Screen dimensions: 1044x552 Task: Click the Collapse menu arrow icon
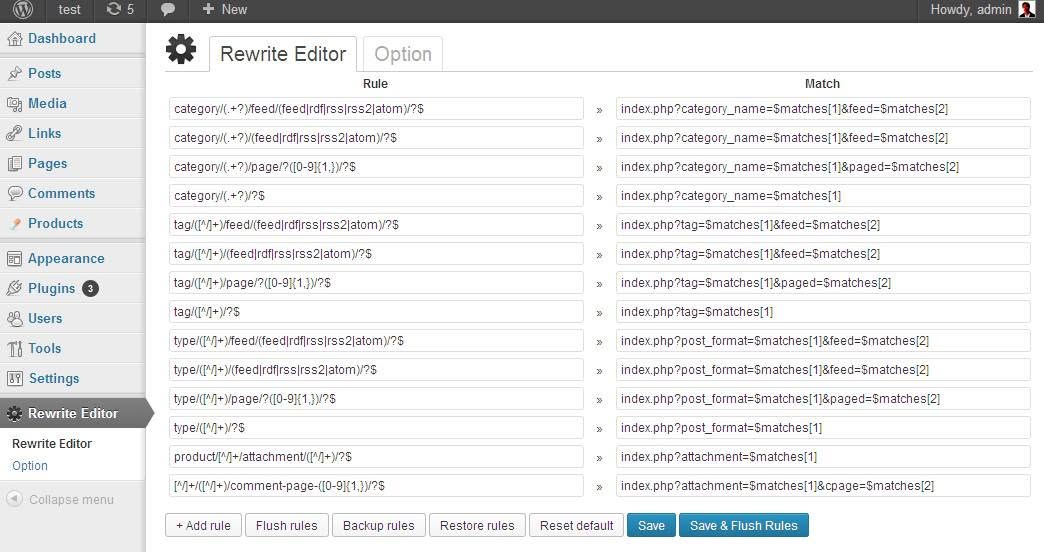tap(14, 499)
